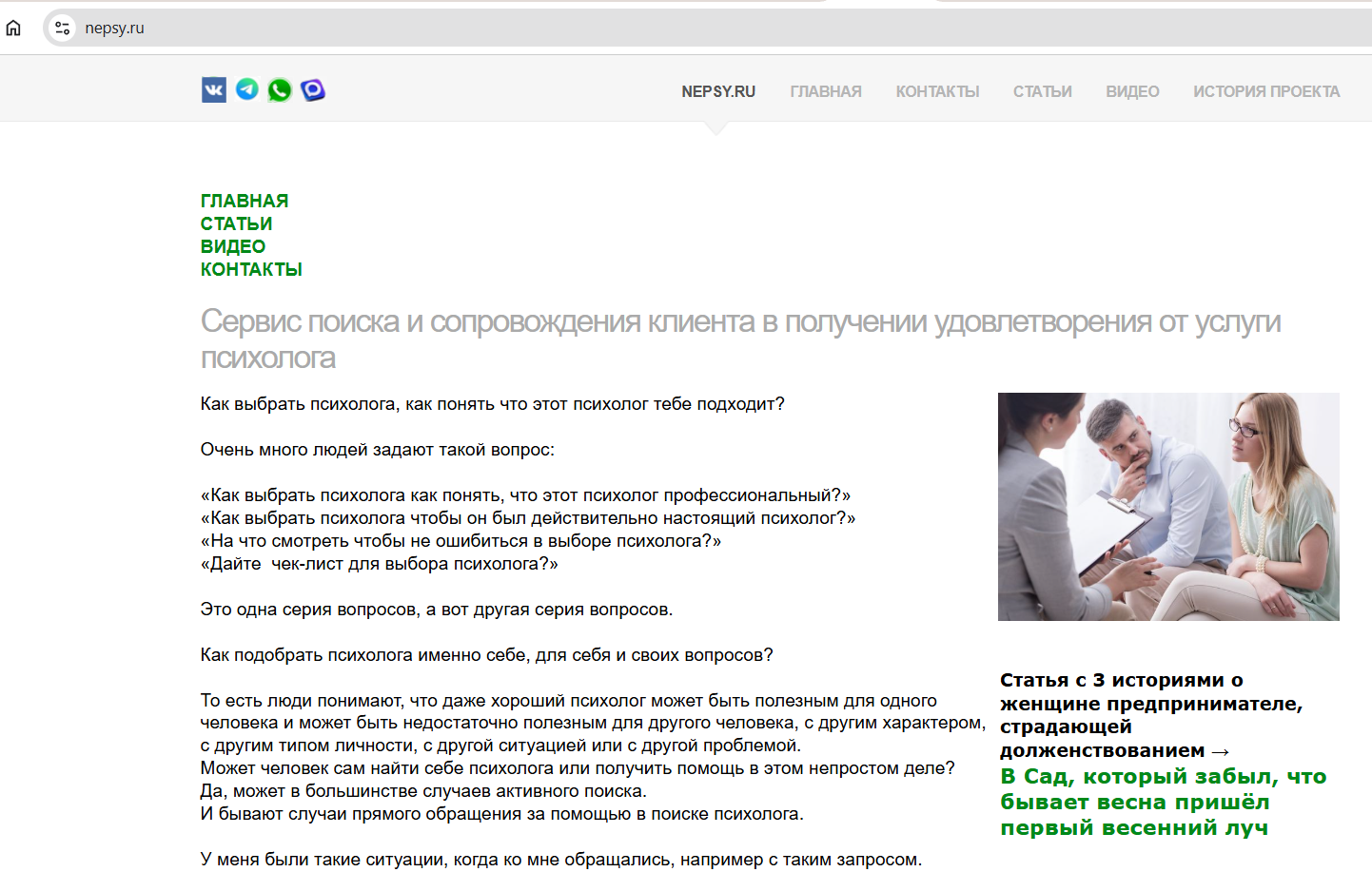This screenshot has width=1372, height=872.
Task: Click the quote "На что смотреть чтобы не ошибиться…"
Action: 461,541
